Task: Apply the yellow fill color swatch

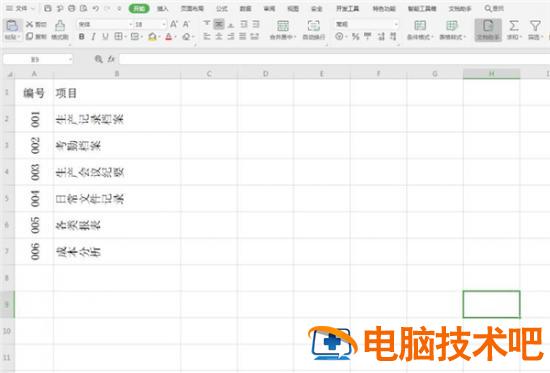Action: 152,36
